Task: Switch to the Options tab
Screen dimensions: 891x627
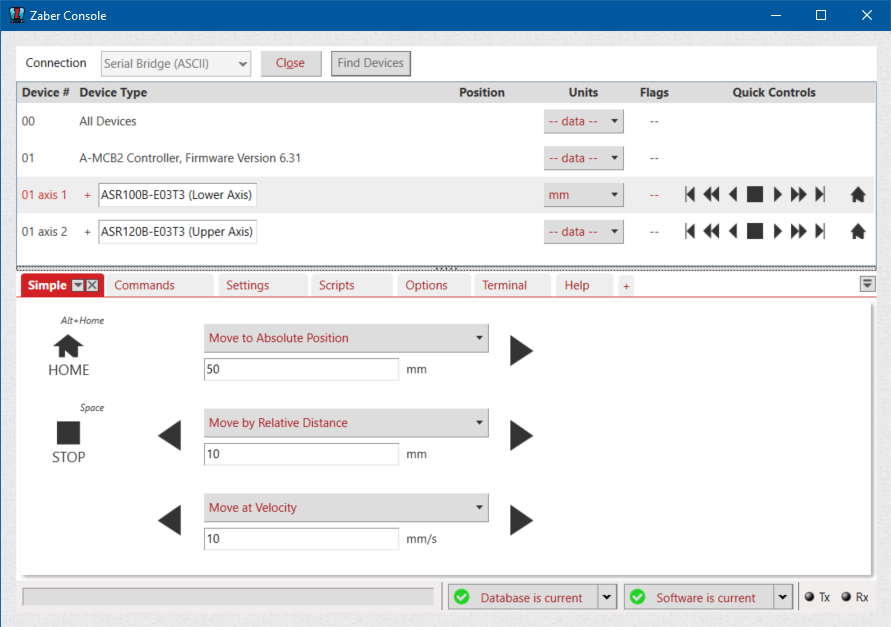Action: [x=434, y=285]
